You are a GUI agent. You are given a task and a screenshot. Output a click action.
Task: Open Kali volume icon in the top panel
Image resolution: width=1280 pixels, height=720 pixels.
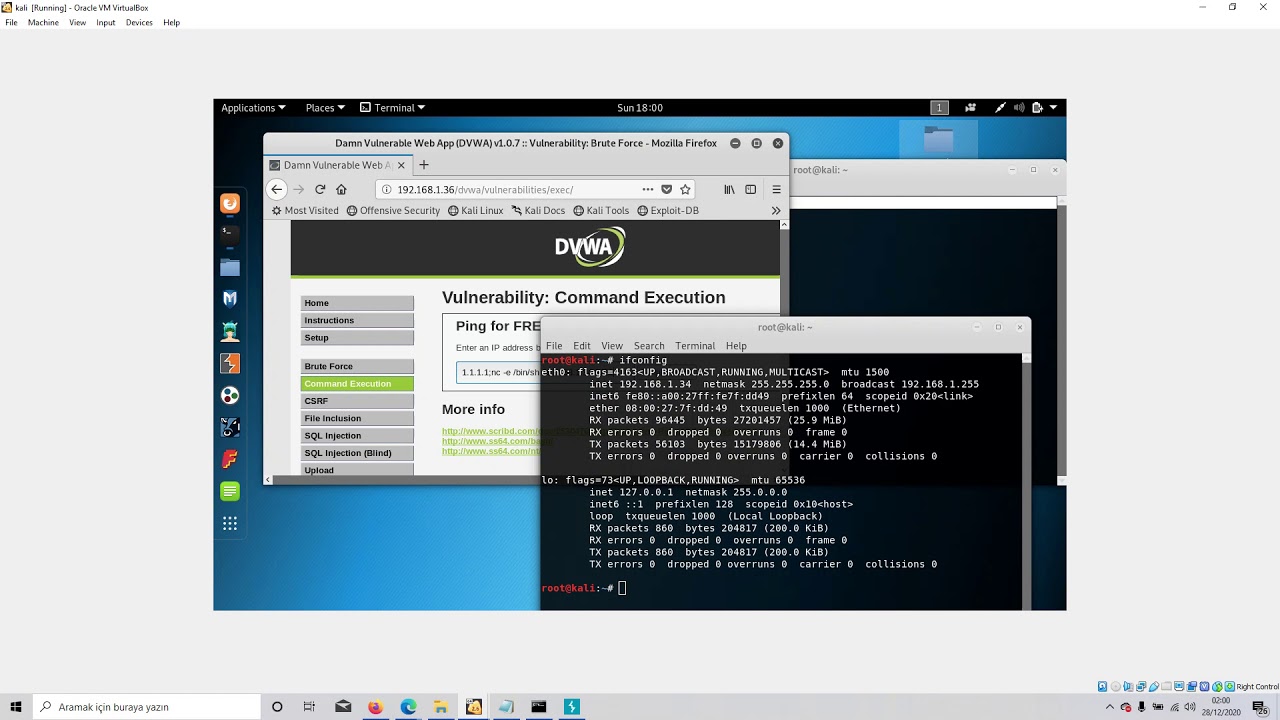point(1019,107)
